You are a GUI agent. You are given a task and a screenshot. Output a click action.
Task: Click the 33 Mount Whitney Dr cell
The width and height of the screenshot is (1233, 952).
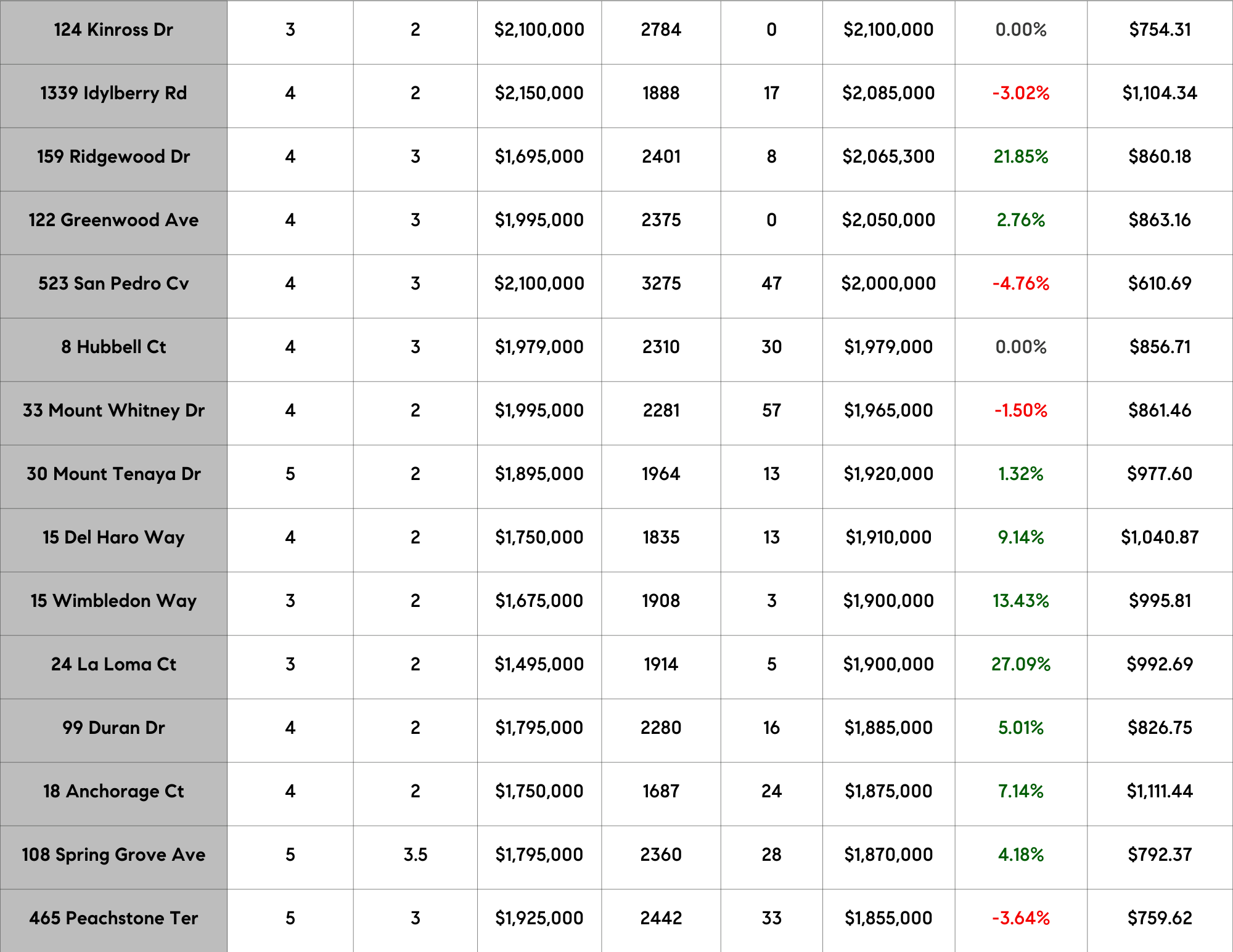(113, 410)
